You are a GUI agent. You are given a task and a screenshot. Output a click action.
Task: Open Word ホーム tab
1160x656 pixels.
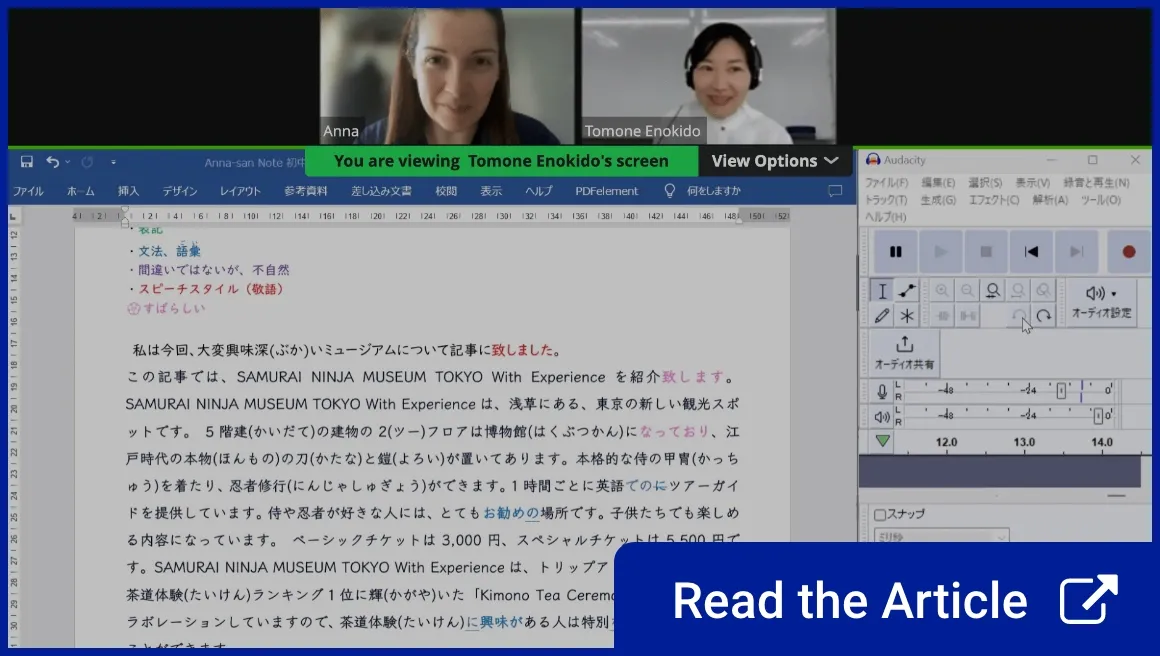click(x=81, y=191)
